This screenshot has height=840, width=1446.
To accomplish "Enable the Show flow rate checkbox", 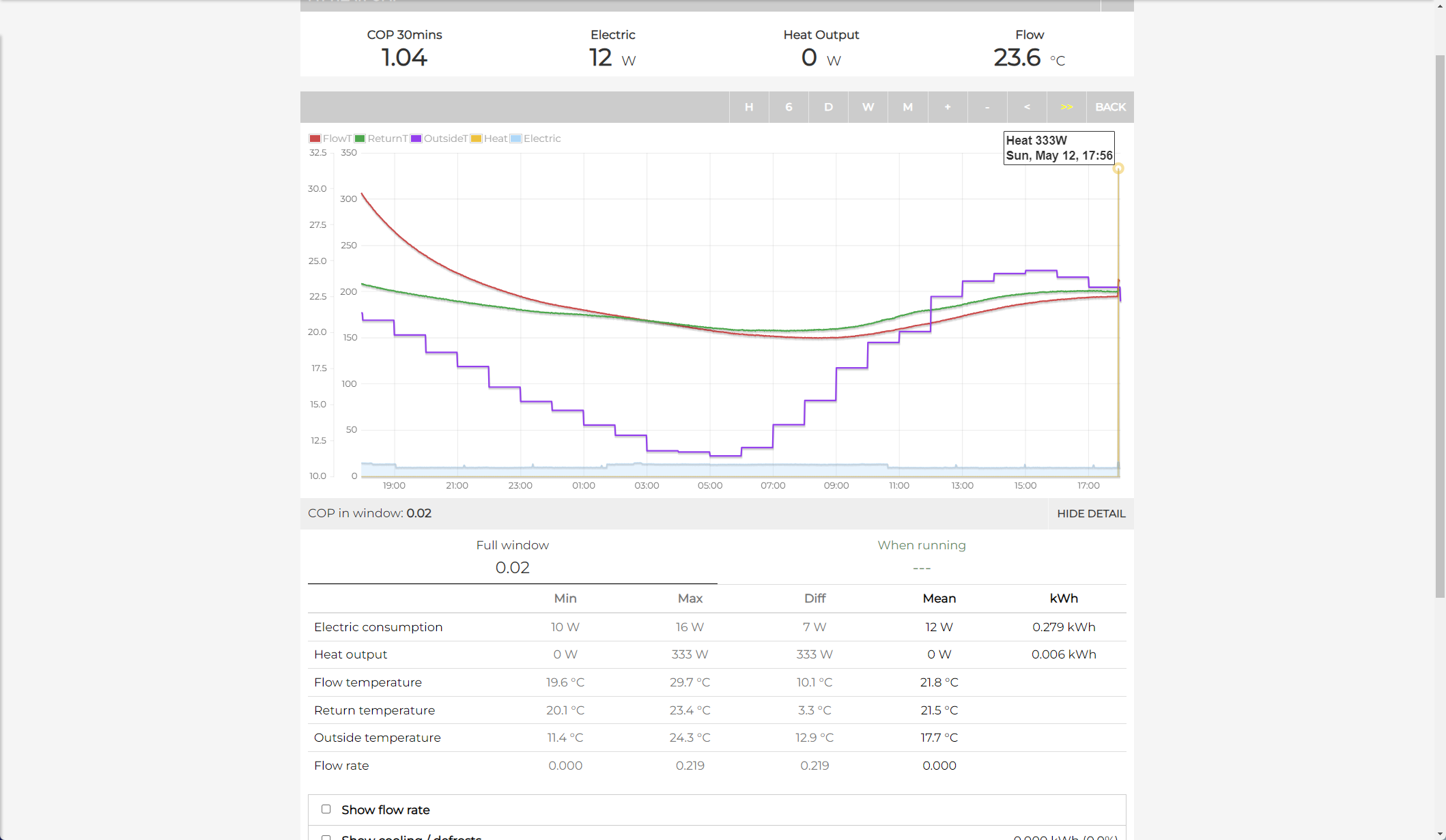I will (326, 809).
